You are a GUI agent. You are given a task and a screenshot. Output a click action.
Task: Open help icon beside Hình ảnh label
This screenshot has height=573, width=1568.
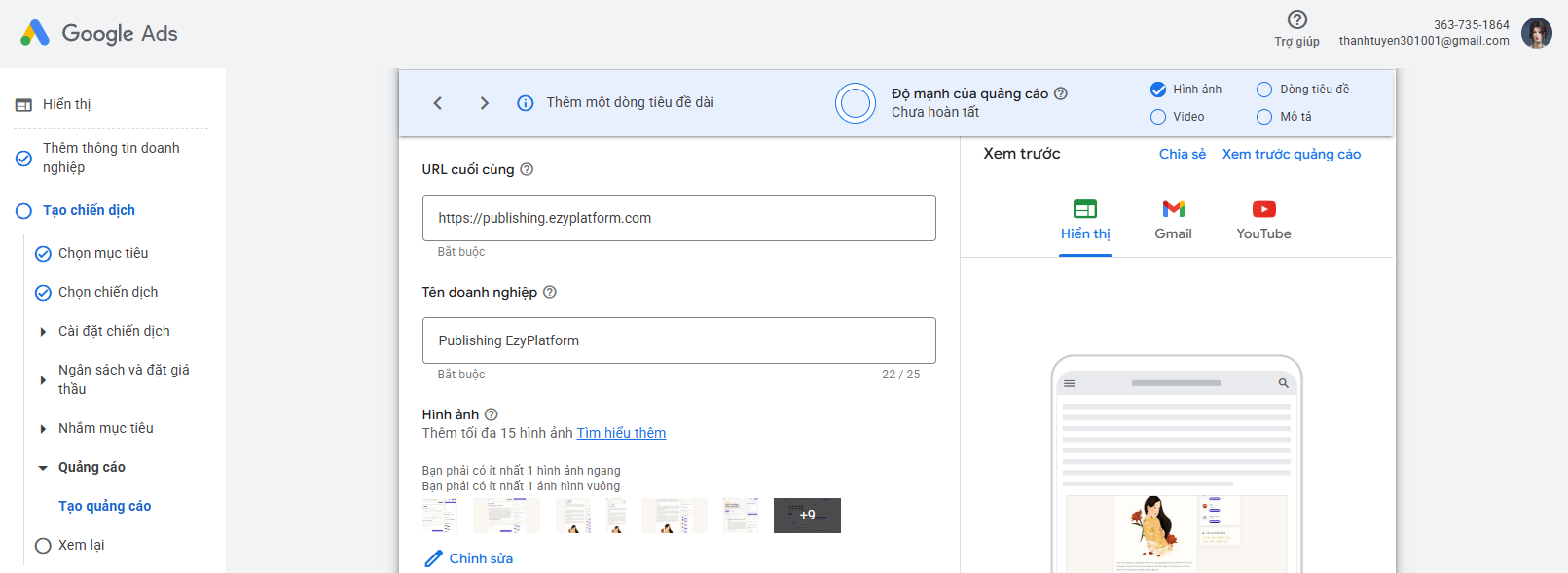(x=492, y=414)
